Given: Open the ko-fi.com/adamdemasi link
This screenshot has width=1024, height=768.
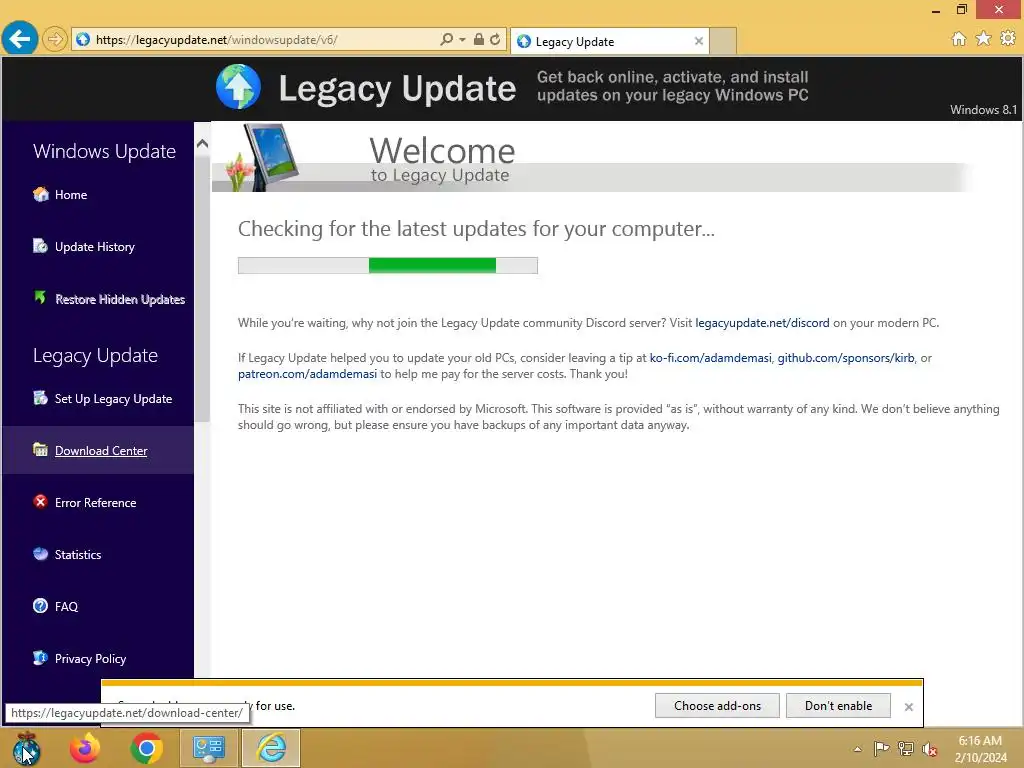Looking at the screenshot, I should click(x=711, y=358).
